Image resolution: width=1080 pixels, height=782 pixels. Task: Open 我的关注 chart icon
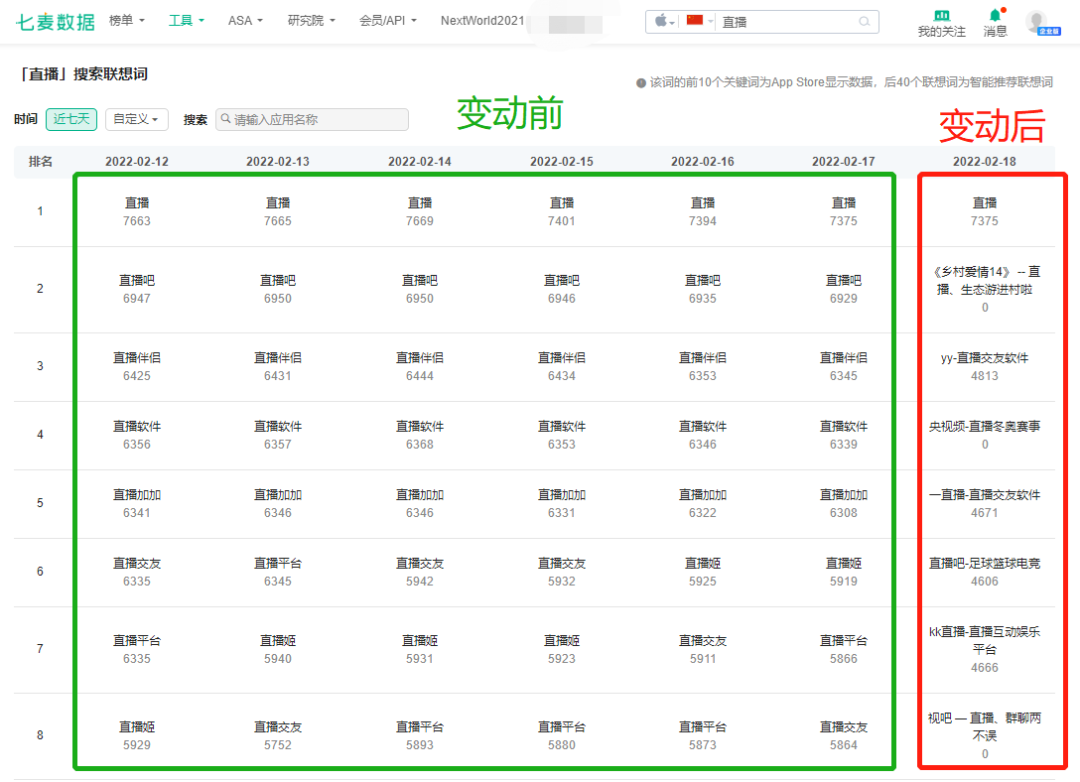[x=942, y=16]
